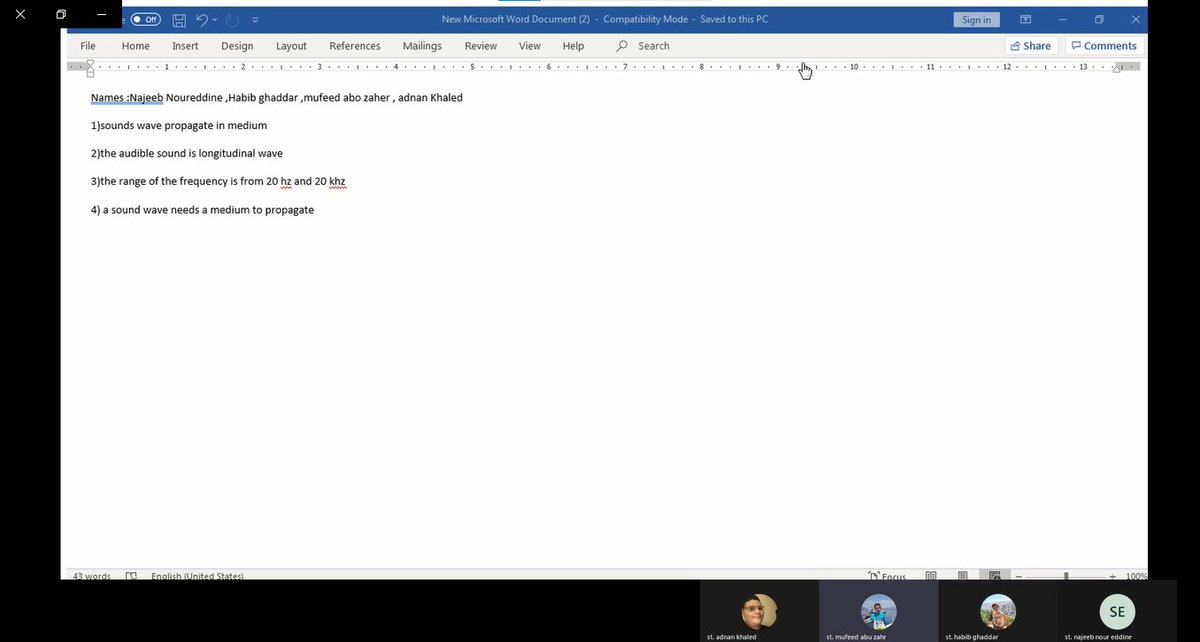
Task: Switch to the View ribbon tab
Action: 530,46
